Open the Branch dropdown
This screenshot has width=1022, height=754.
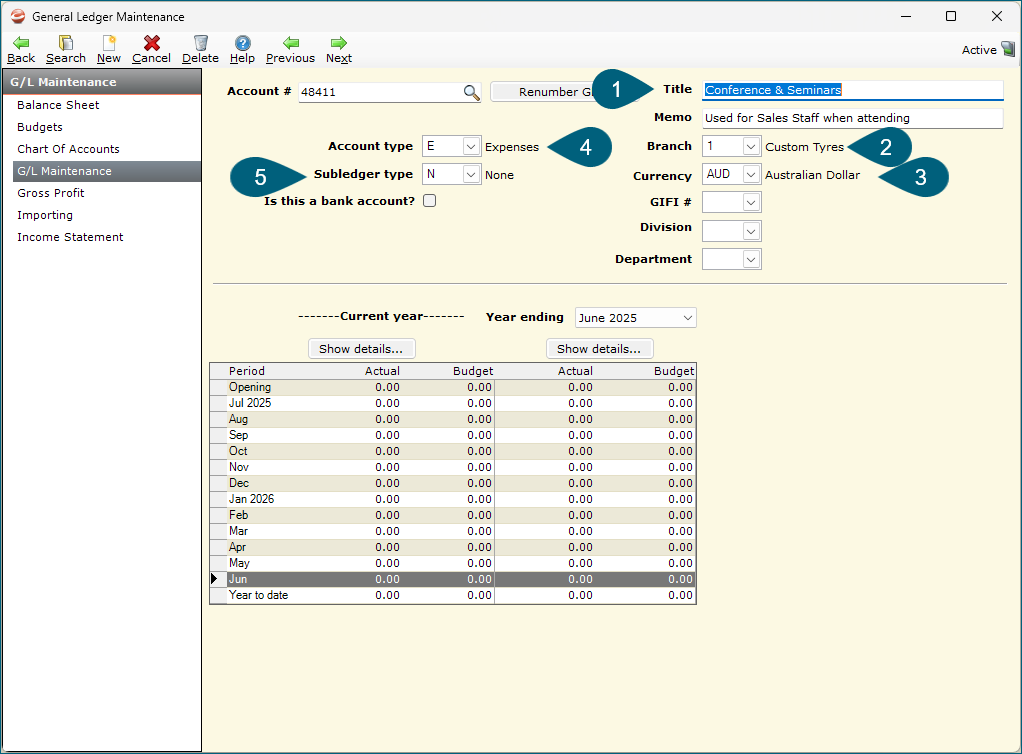point(751,147)
